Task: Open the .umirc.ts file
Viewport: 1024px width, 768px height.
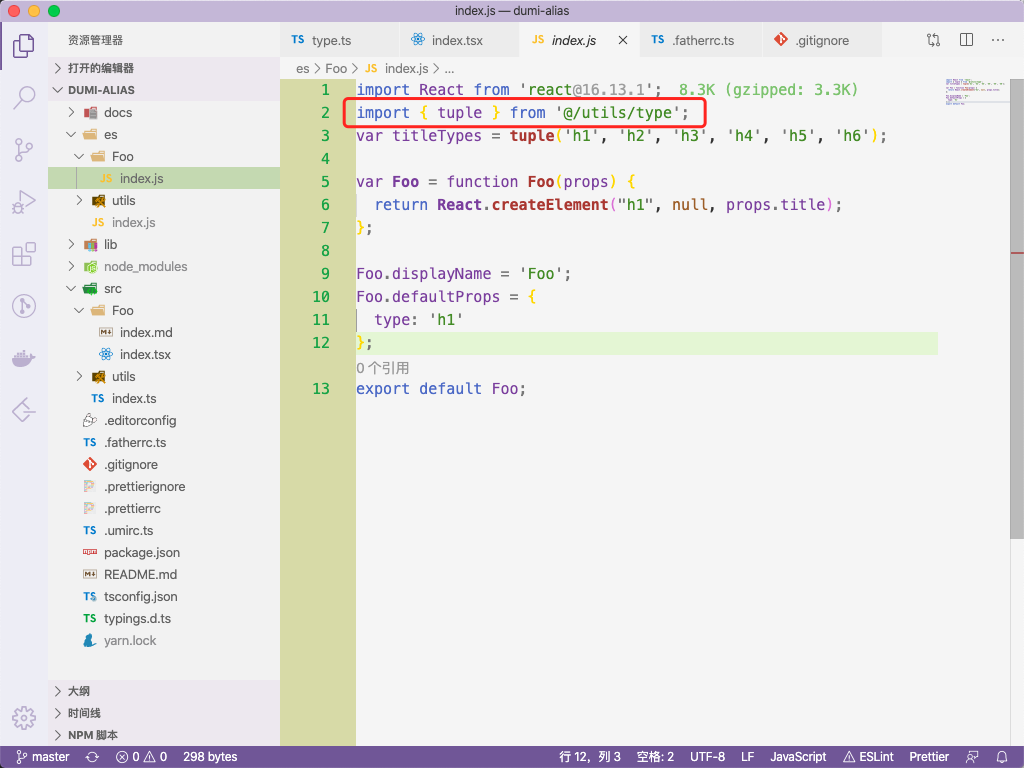Action: (x=164, y=530)
